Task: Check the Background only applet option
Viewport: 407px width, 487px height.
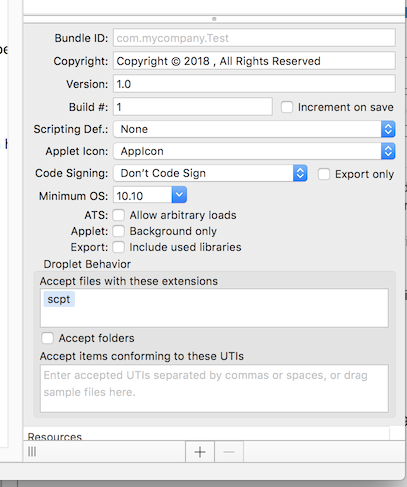Action: tap(118, 231)
